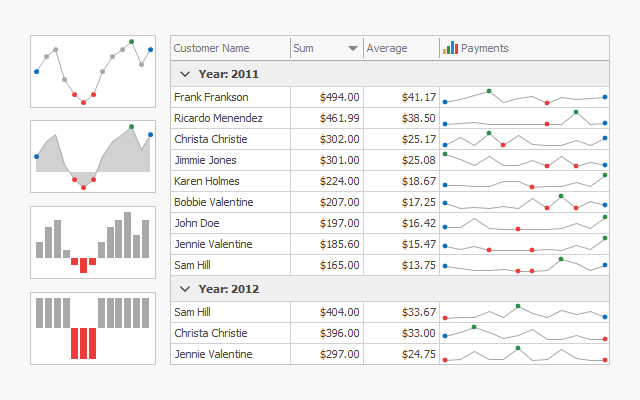Image resolution: width=640 pixels, height=400 pixels.
Task: Click Bobbie Valentine's payments sparkline
Action: point(524,202)
